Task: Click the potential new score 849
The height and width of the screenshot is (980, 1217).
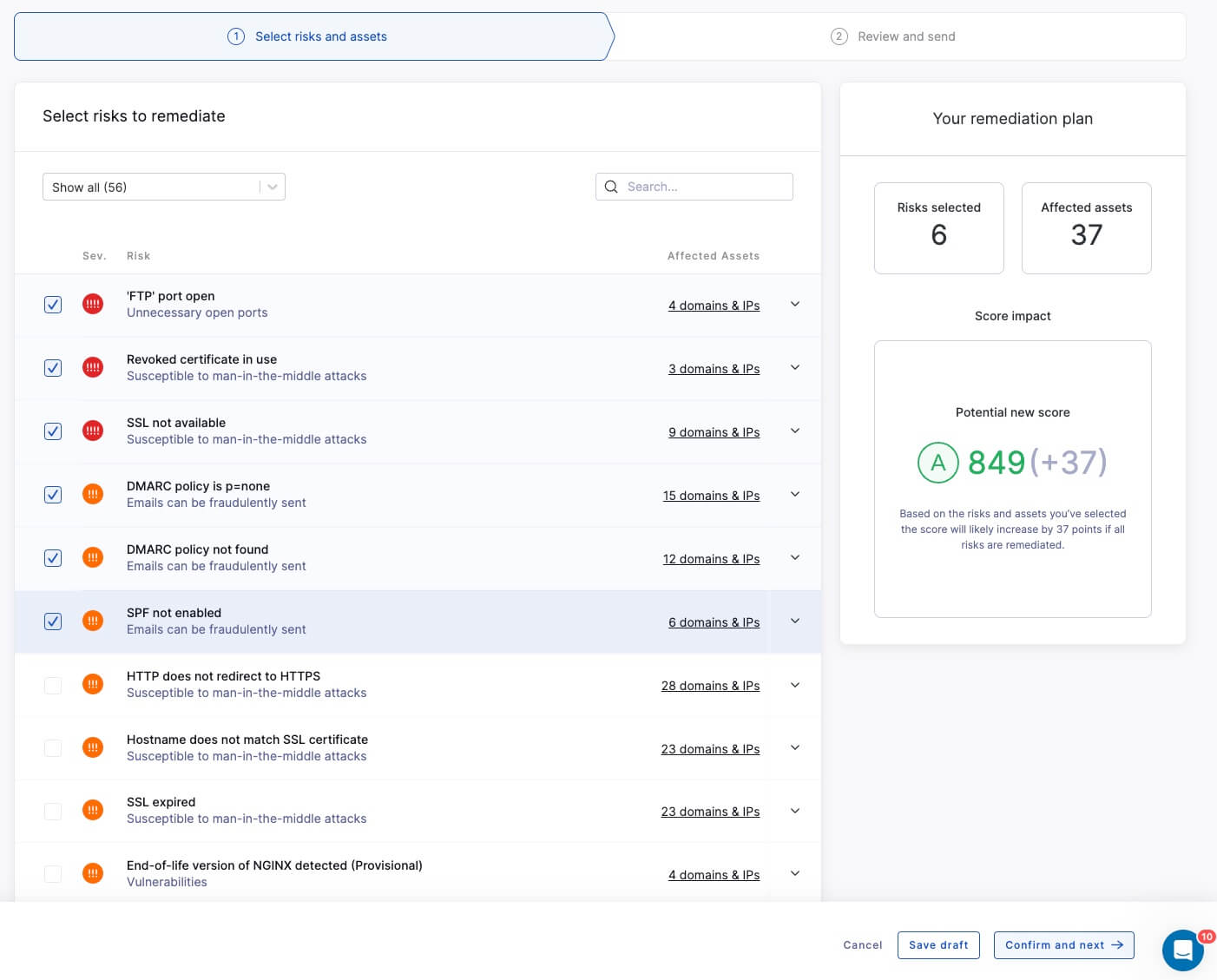Action: click(x=997, y=463)
